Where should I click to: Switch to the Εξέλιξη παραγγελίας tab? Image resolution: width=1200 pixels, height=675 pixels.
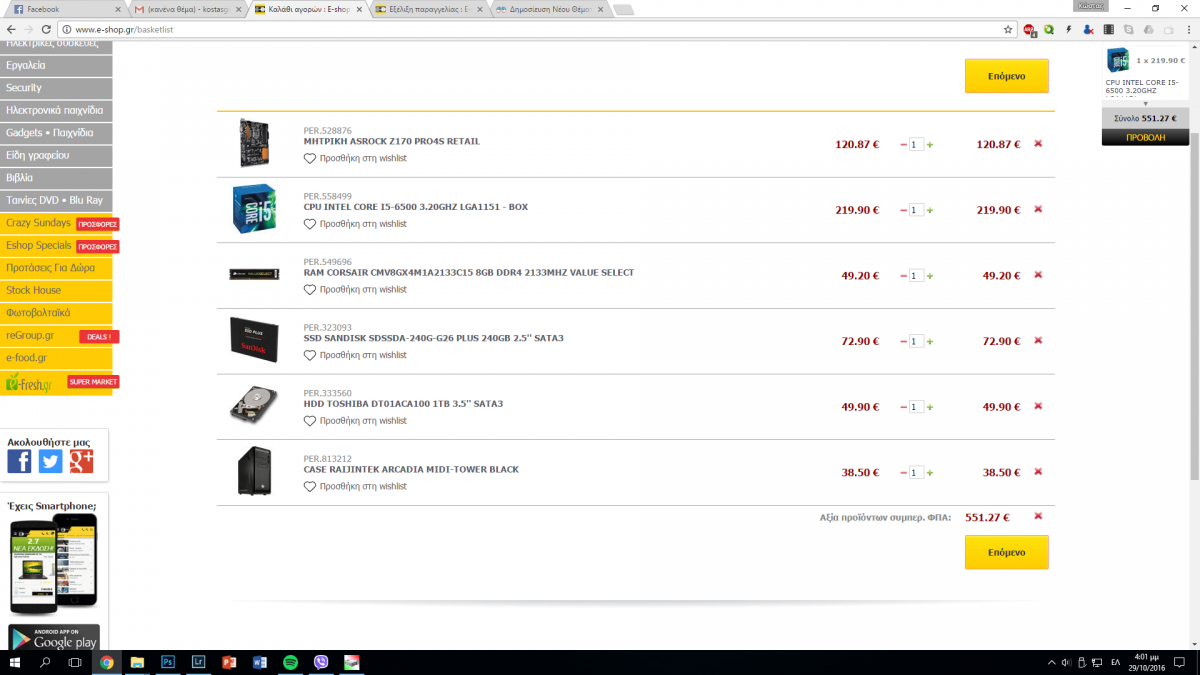[427, 9]
